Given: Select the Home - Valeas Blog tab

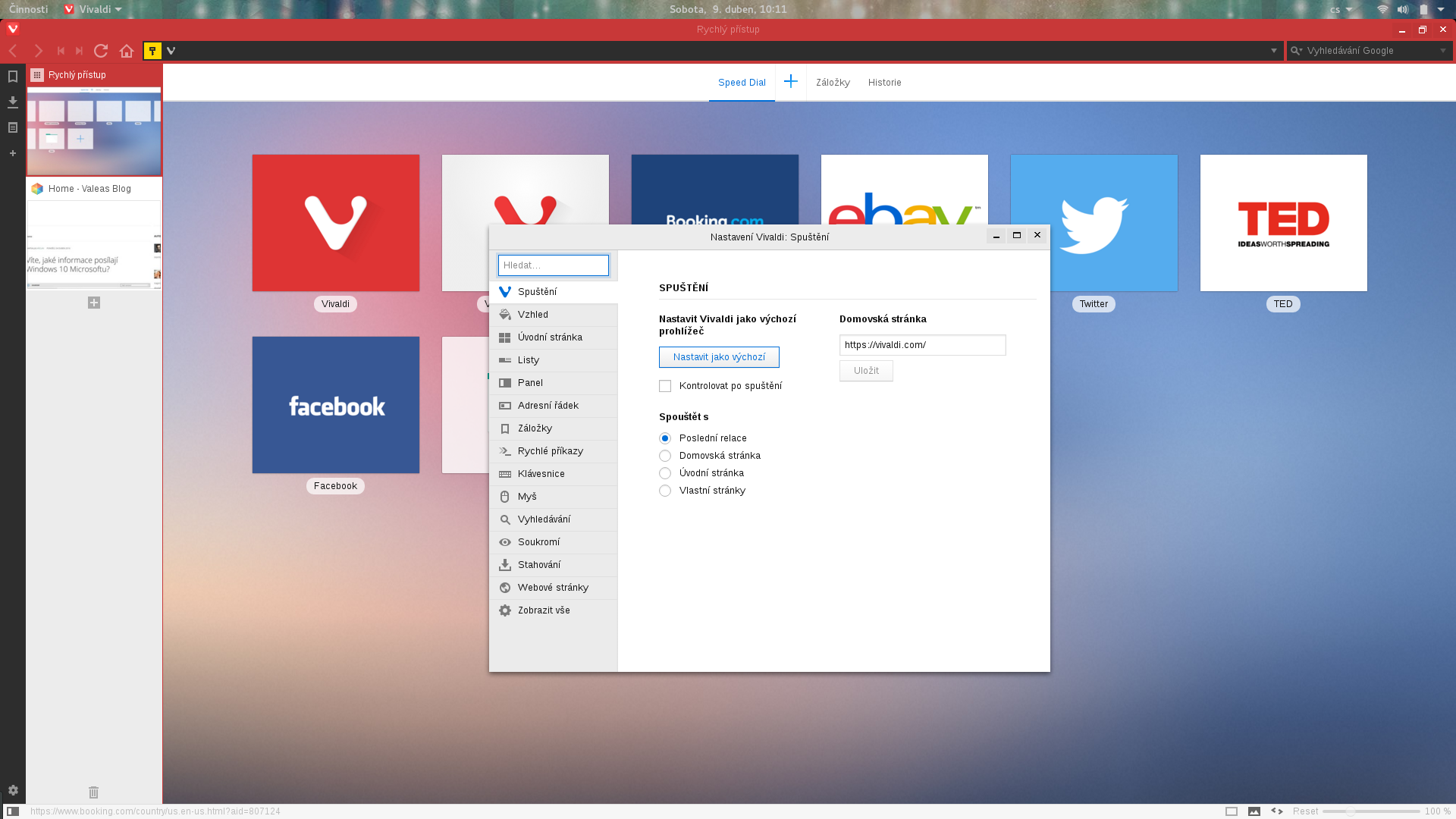Looking at the screenshot, I should (94, 234).
